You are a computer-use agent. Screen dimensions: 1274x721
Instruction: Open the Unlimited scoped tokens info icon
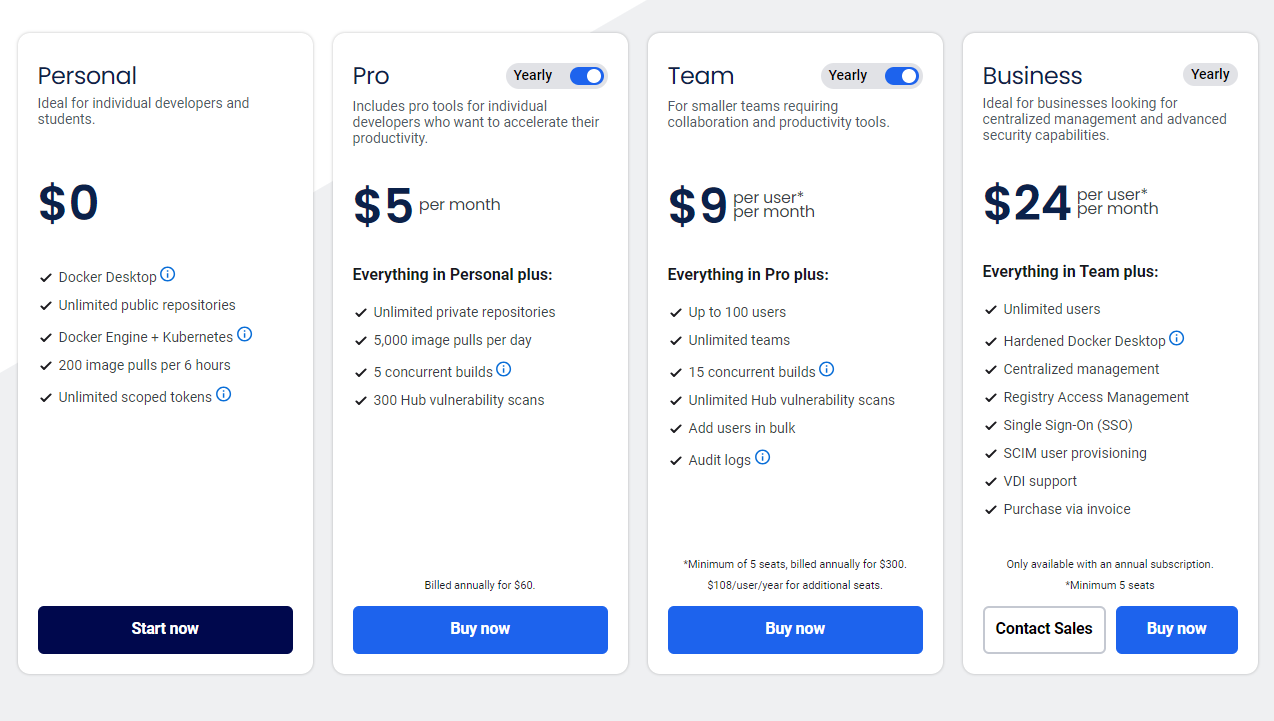point(223,394)
